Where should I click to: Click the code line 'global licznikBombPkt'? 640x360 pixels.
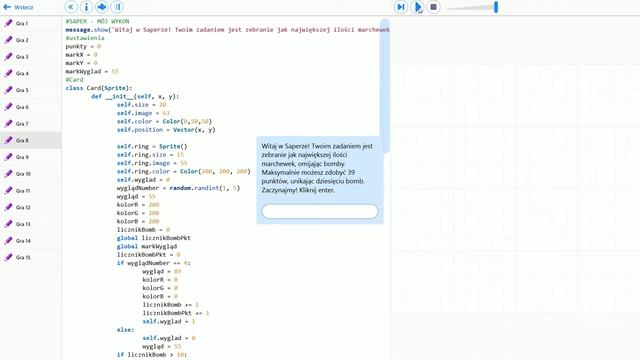pyautogui.click(x=153, y=238)
